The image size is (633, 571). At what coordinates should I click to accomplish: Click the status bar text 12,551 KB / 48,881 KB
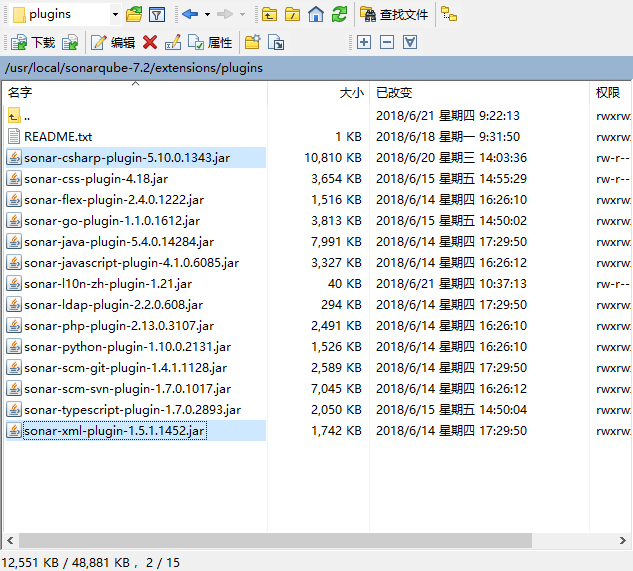66,563
